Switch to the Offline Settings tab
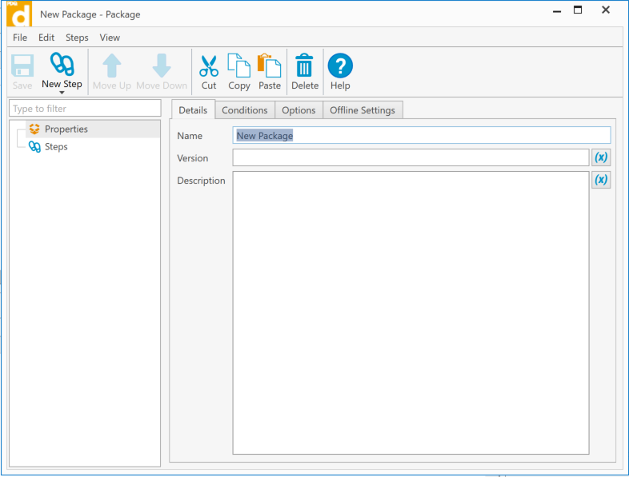The height and width of the screenshot is (478, 630). coord(362,110)
